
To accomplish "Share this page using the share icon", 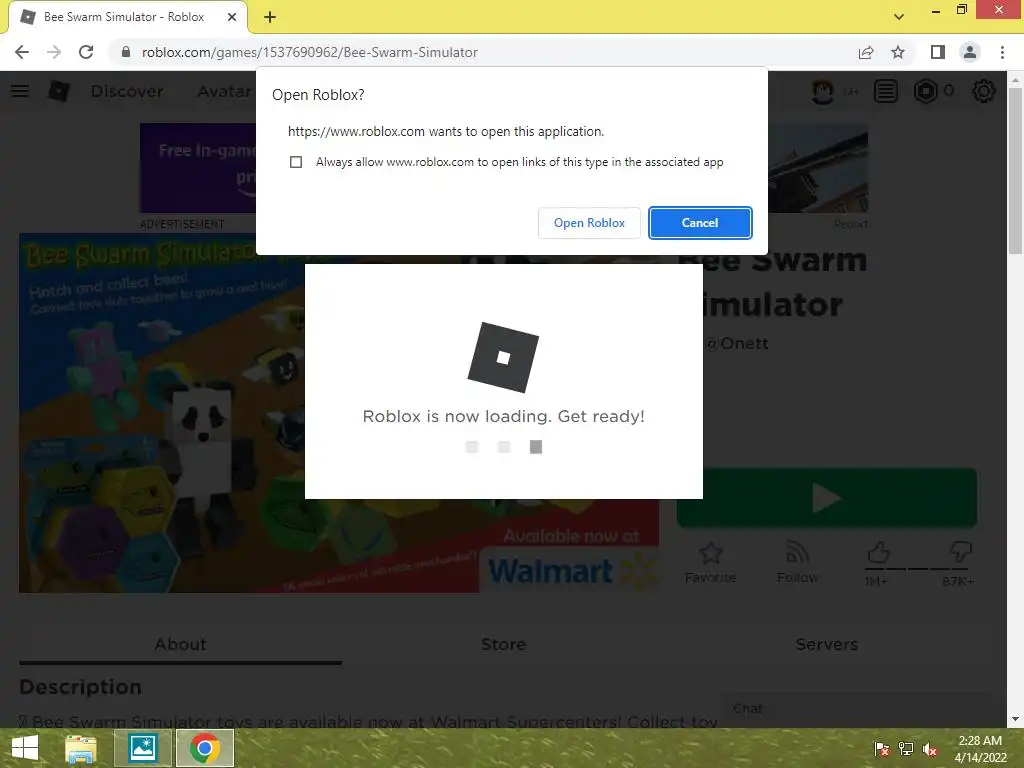I will [x=866, y=52].
